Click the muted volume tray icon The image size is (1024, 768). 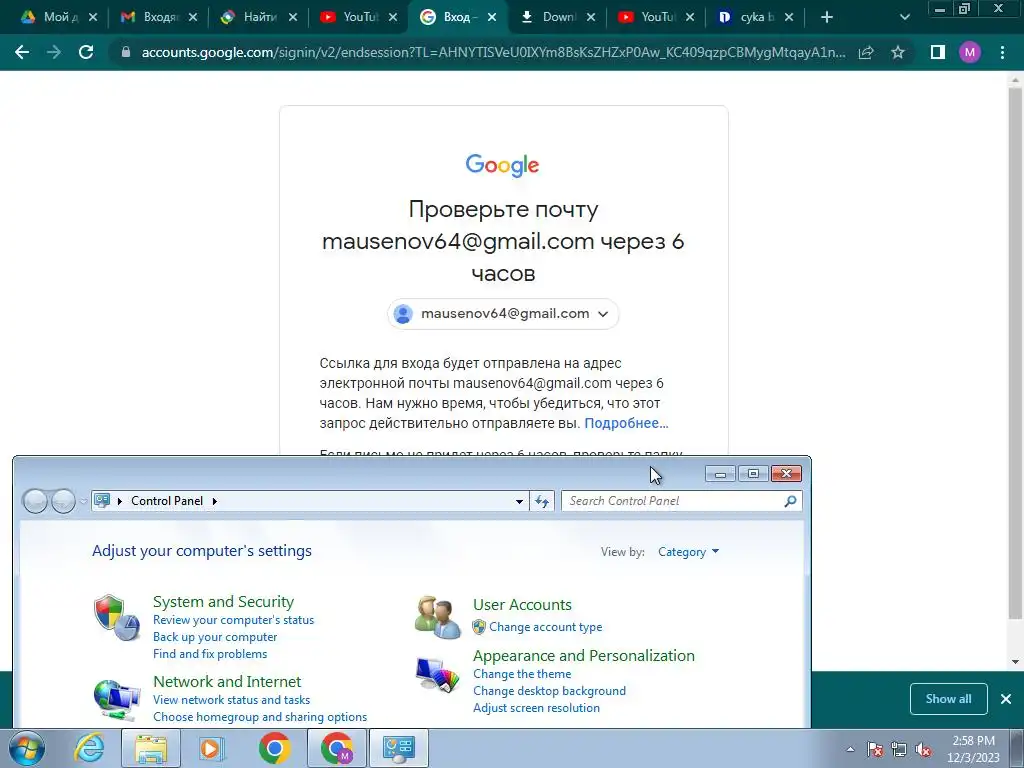(923, 750)
